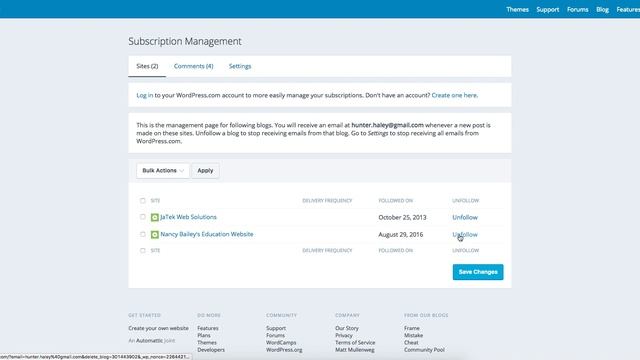This screenshot has height=360, width=640.
Task: Open footer WordCamps link
Action: (281, 343)
